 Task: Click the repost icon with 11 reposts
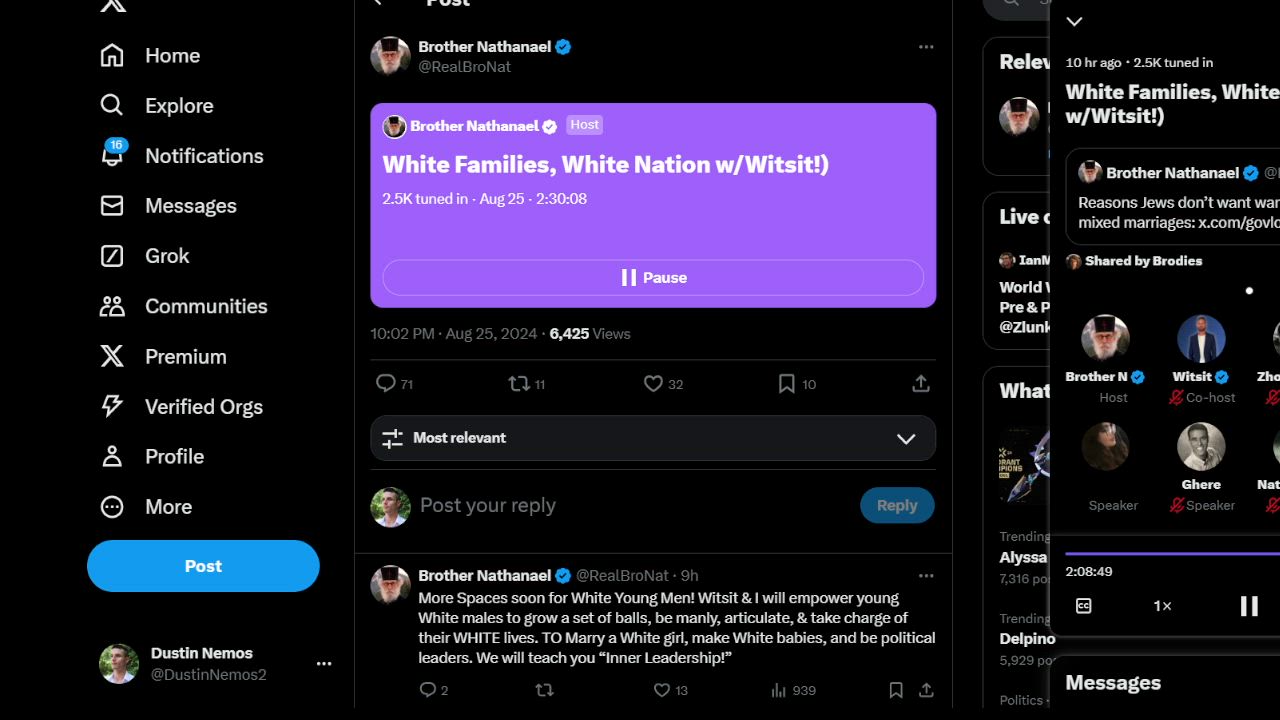[519, 383]
